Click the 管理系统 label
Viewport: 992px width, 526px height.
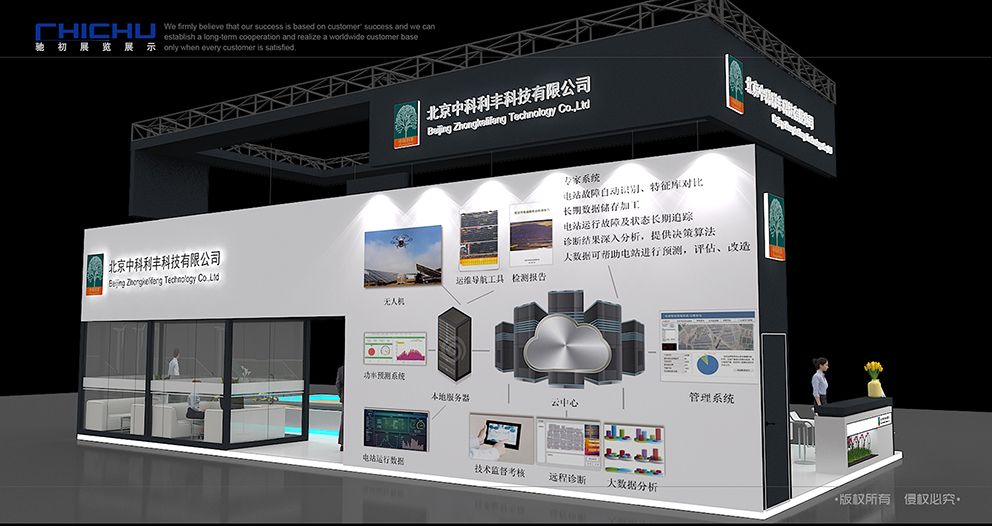tap(712, 398)
